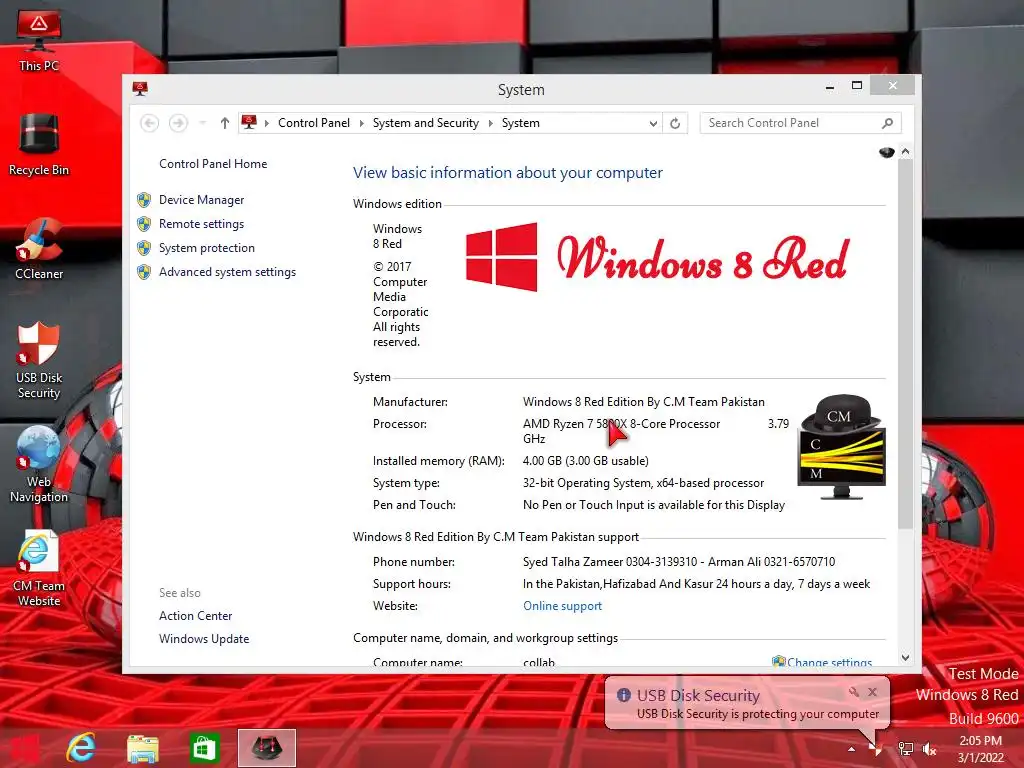Open Remote settings link
Screen dimensions: 1024x768
pos(201,224)
